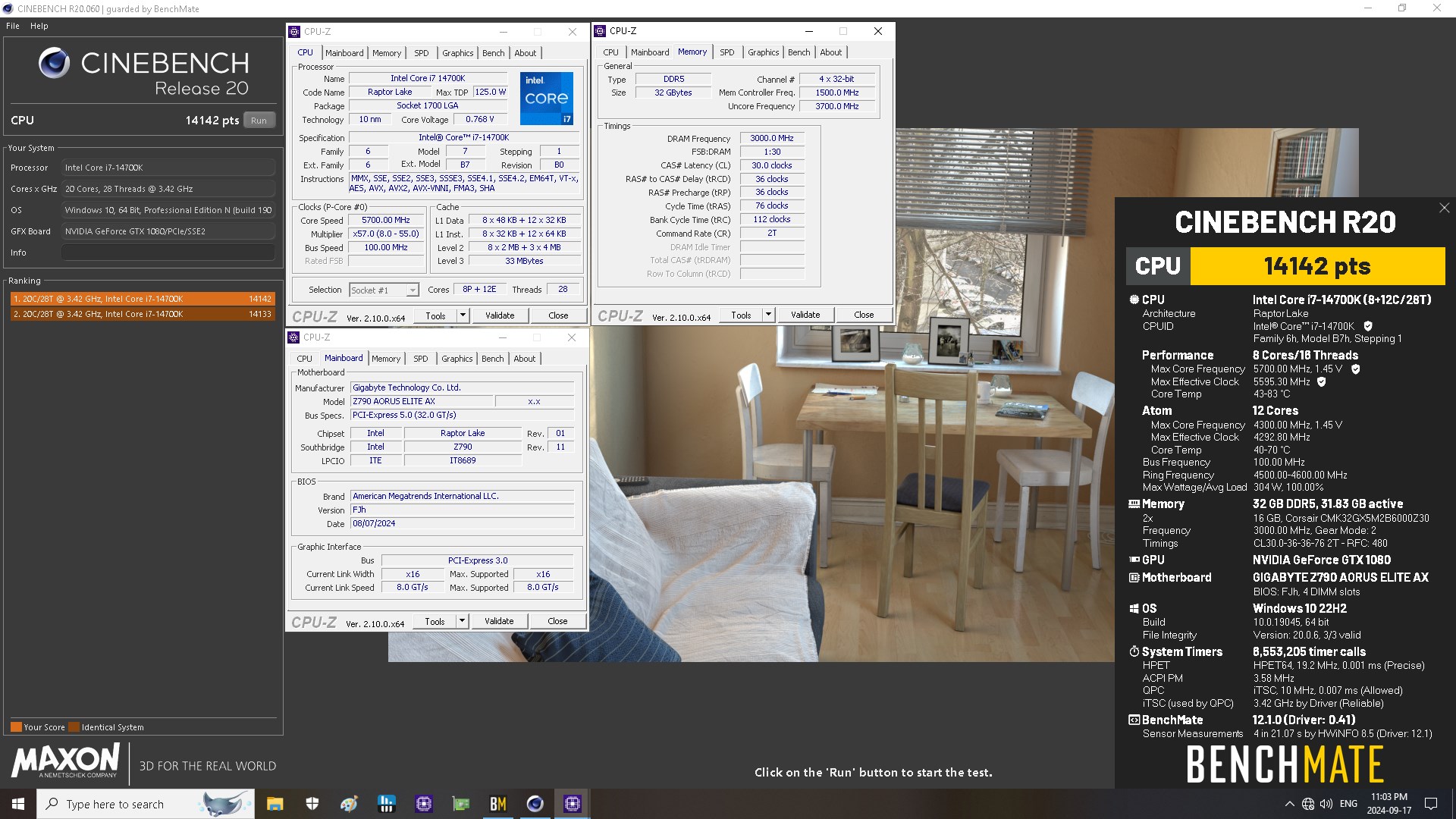This screenshot has height=819, width=1456.
Task: Open Windows Security from the taskbar
Action: point(312,804)
